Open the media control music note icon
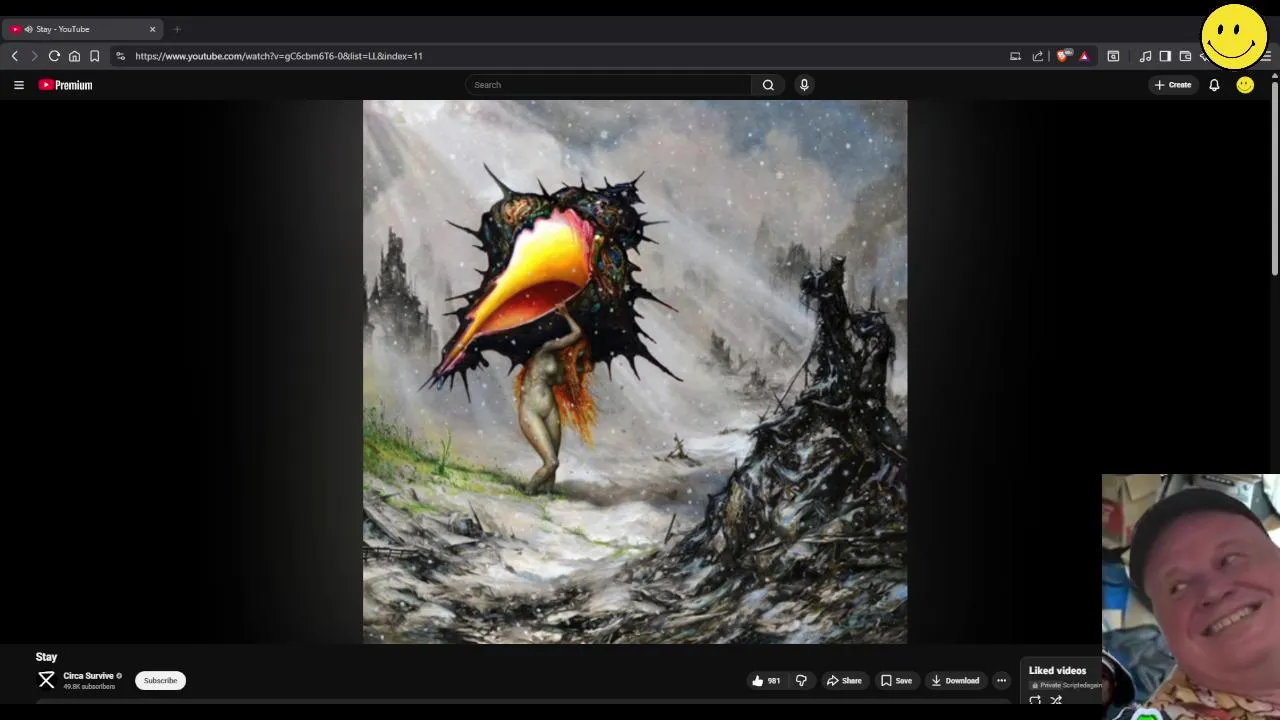1280x720 pixels. 1145,56
